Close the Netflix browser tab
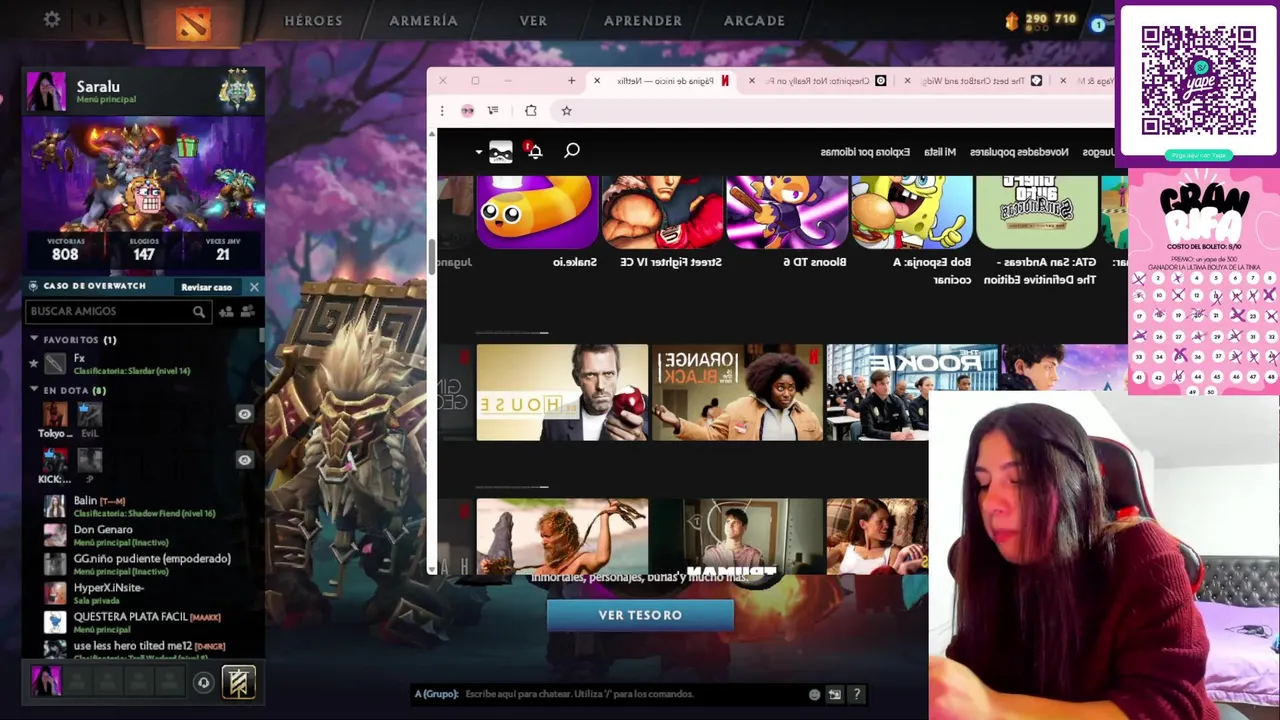Screen dimensions: 1280x720 [x=597, y=81]
